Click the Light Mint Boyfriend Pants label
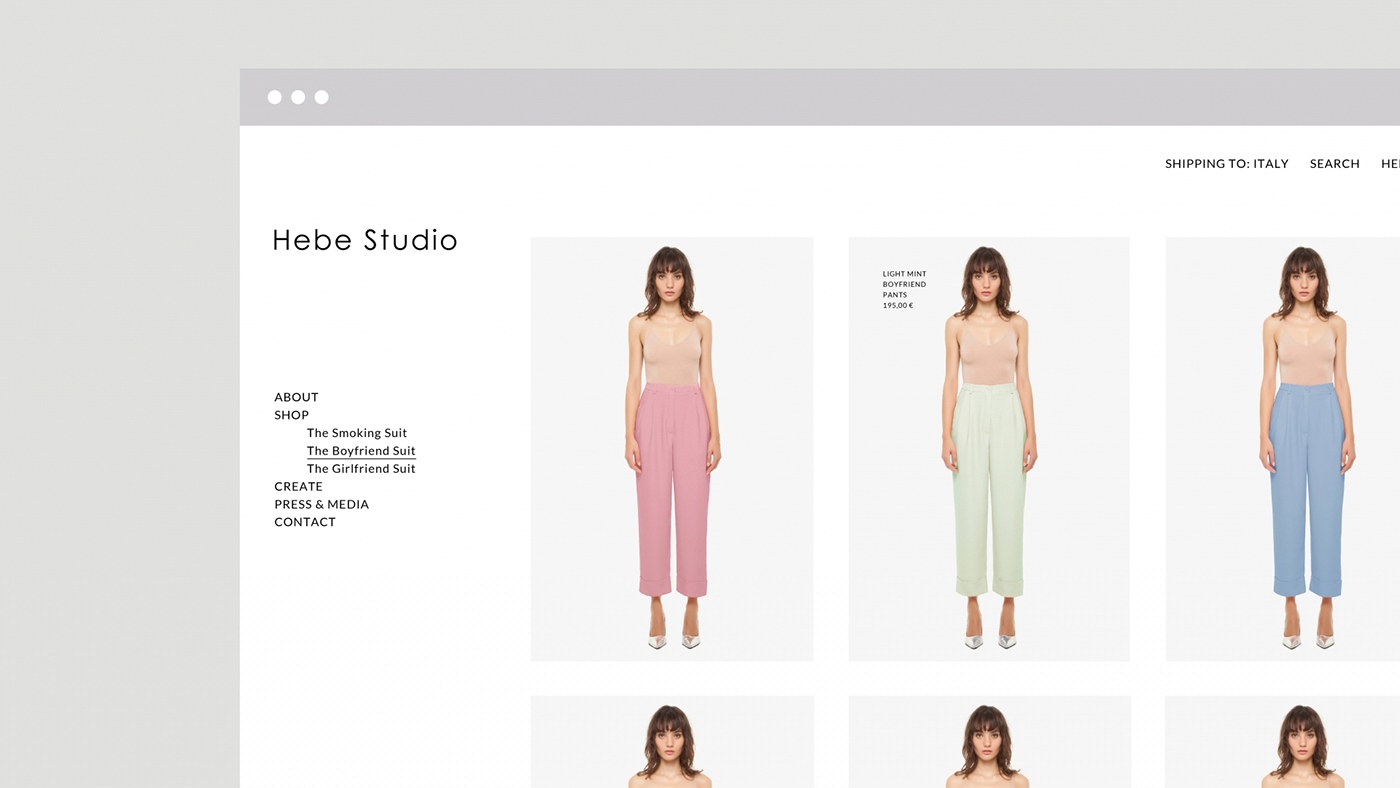Viewport: 1400px width, 788px height. click(904, 289)
